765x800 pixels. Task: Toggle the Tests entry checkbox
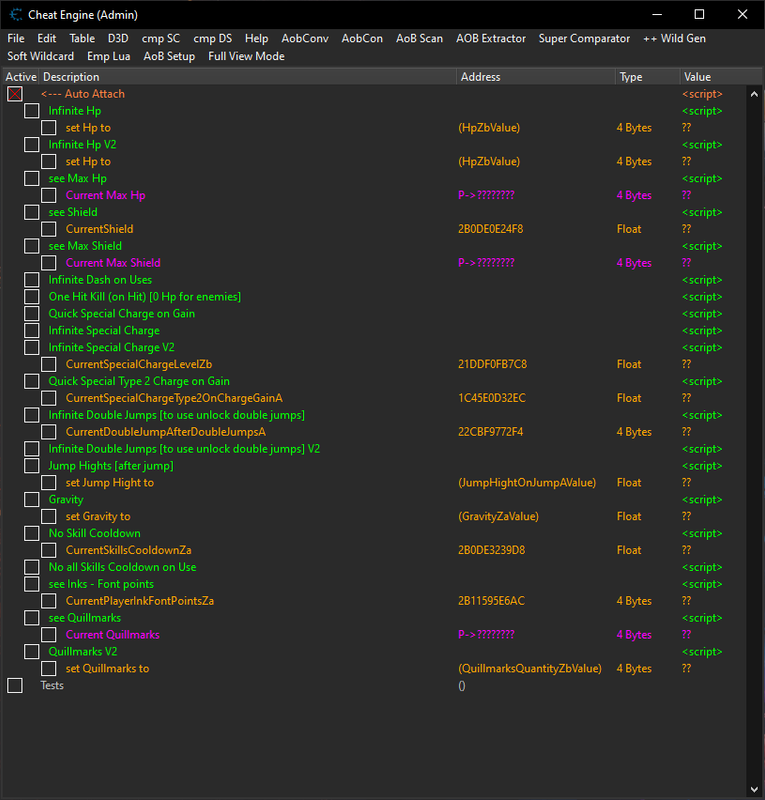pyautogui.click(x=15, y=685)
